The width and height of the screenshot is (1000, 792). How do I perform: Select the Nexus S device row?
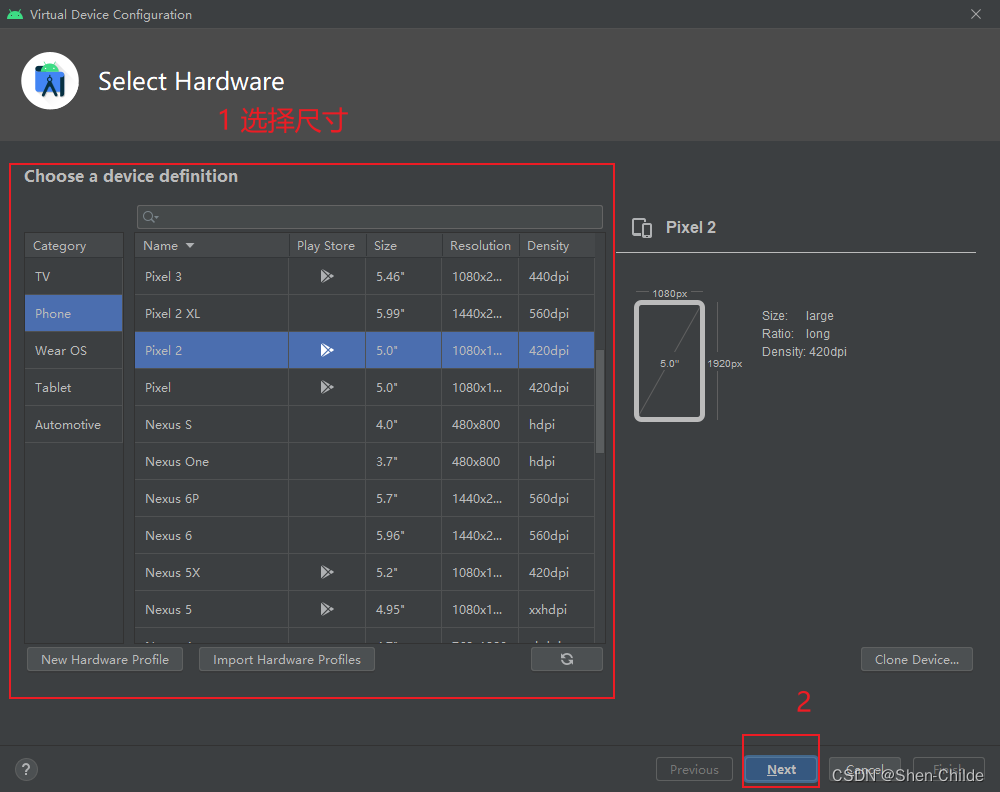click(x=365, y=424)
